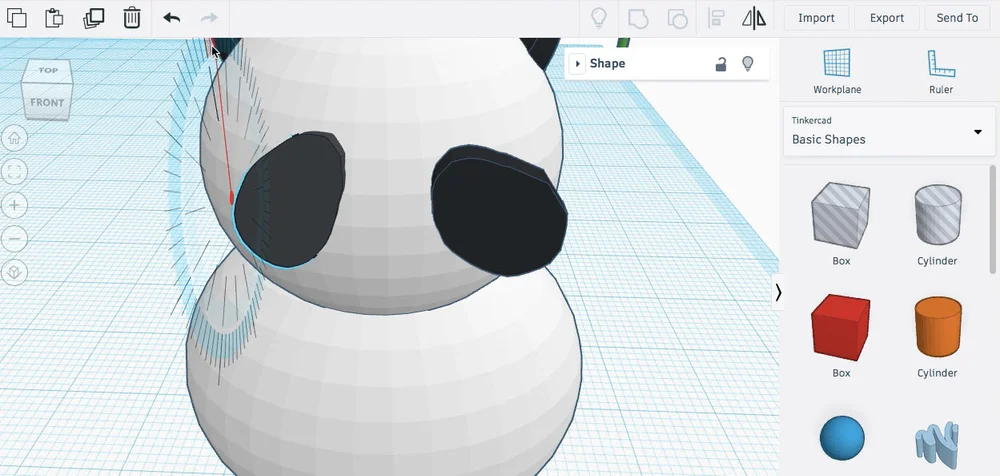Click FRONT face of the view cube
1000x476 pixels.
tap(47, 103)
